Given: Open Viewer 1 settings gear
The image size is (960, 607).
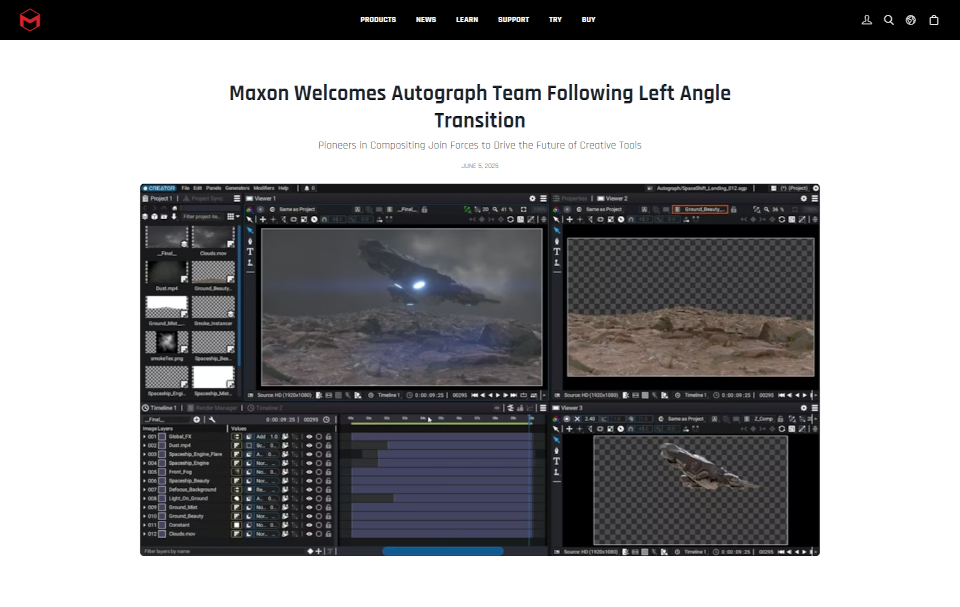Looking at the screenshot, I should click(x=532, y=198).
